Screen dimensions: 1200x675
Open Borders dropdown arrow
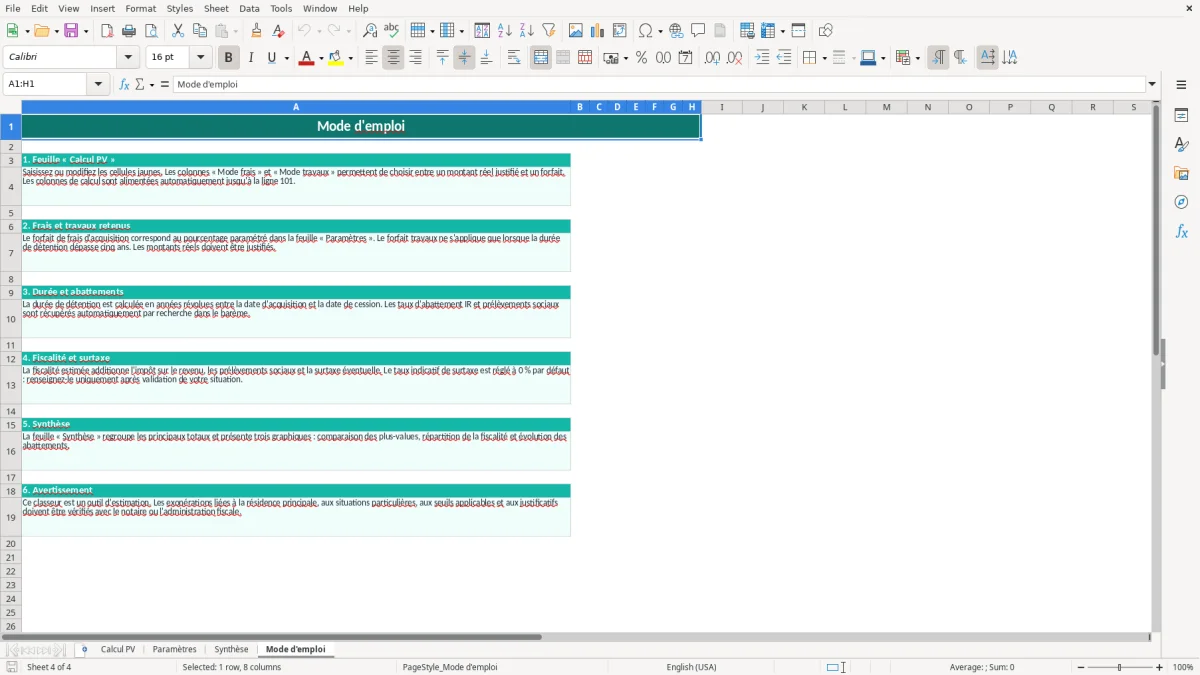point(823,58)
